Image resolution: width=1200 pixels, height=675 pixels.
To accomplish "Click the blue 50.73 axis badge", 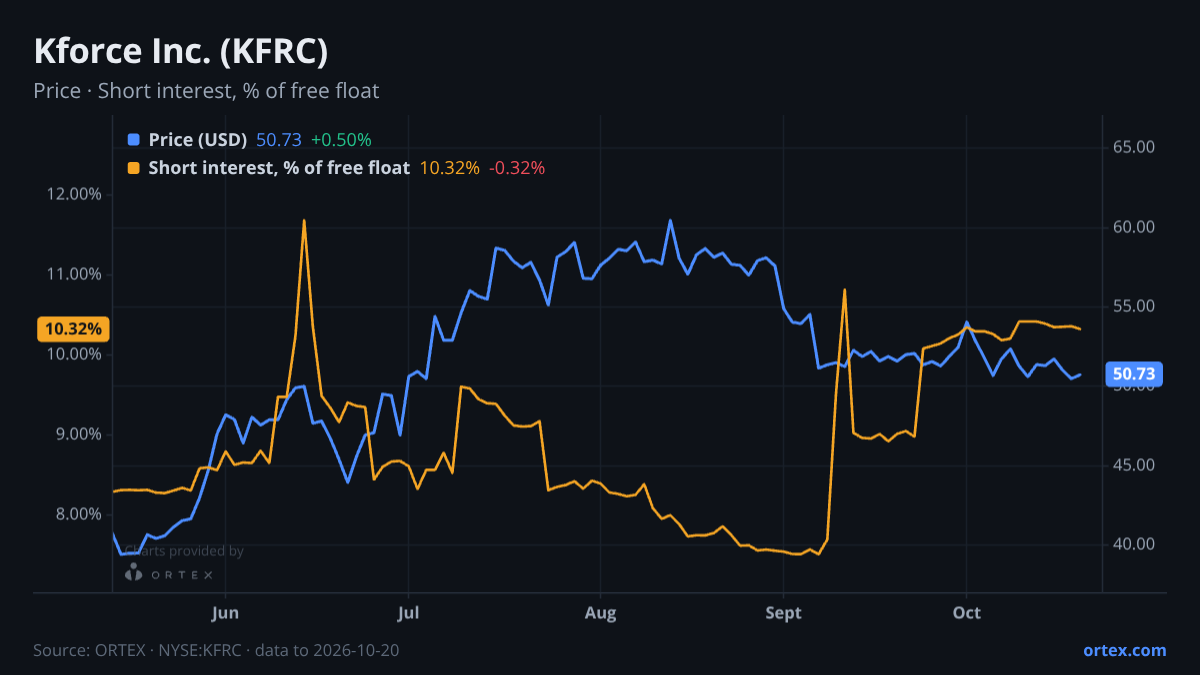I will [1134, 375].
